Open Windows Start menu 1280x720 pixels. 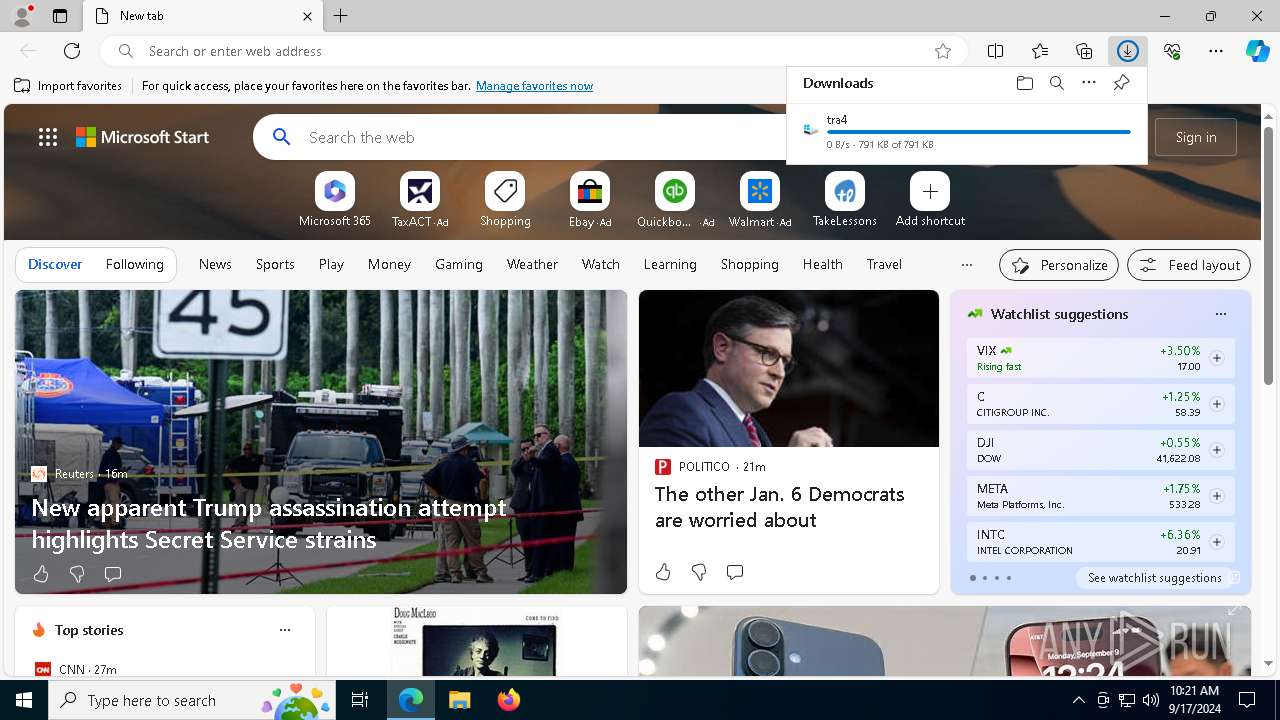24,700
